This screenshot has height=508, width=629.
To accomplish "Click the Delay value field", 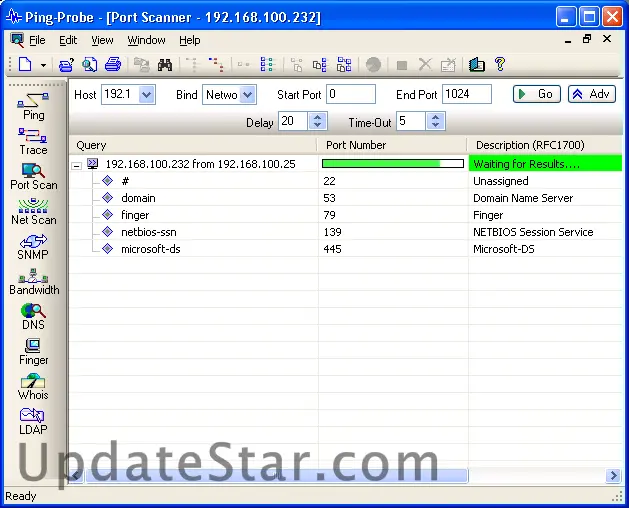I will point(293,121).
